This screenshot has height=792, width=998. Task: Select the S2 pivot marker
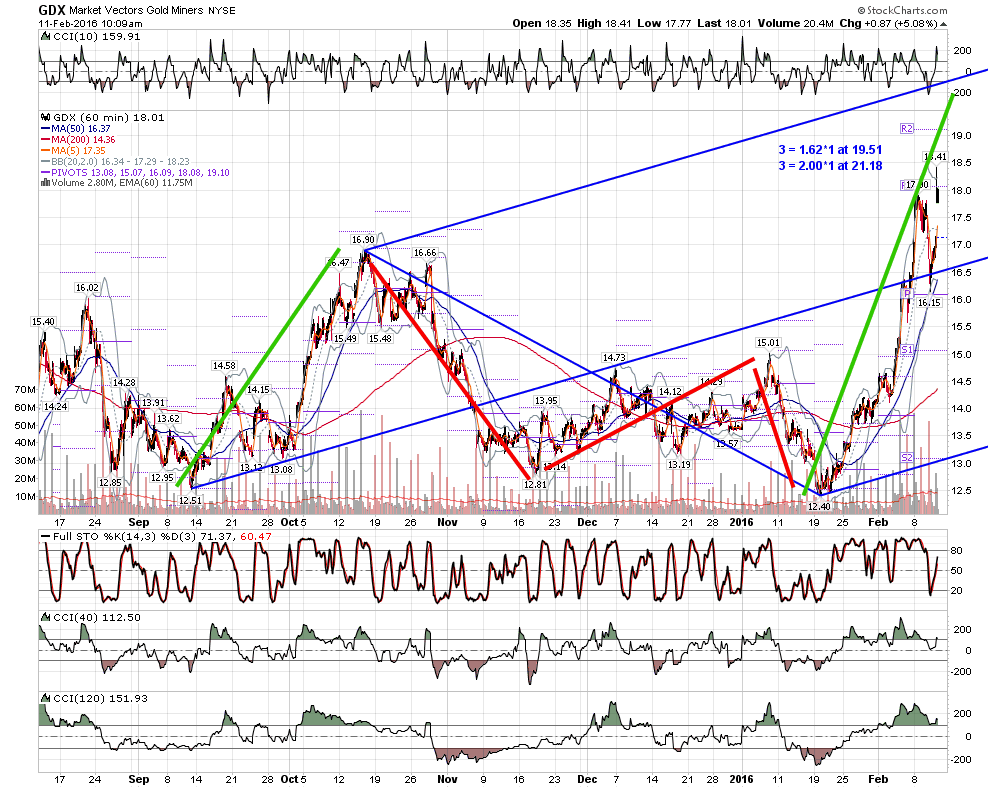click(x=907, y=458)
